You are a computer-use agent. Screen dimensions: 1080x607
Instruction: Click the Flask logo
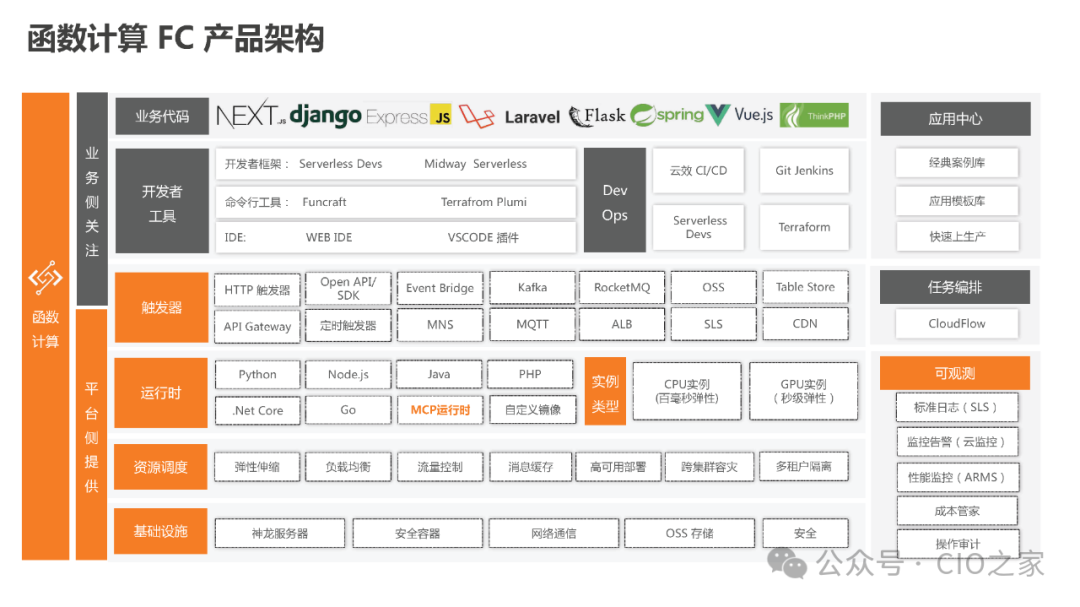[x=597, y=116]
